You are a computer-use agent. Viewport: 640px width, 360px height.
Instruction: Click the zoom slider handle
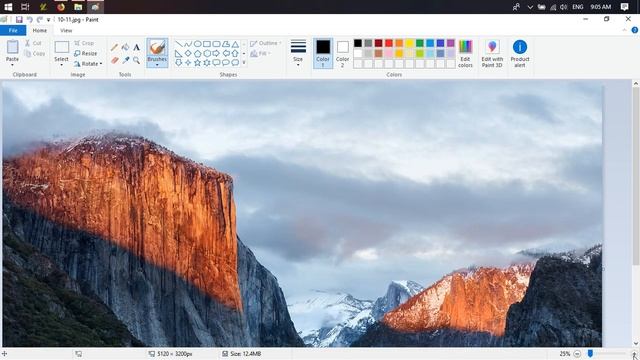[590, 353]
